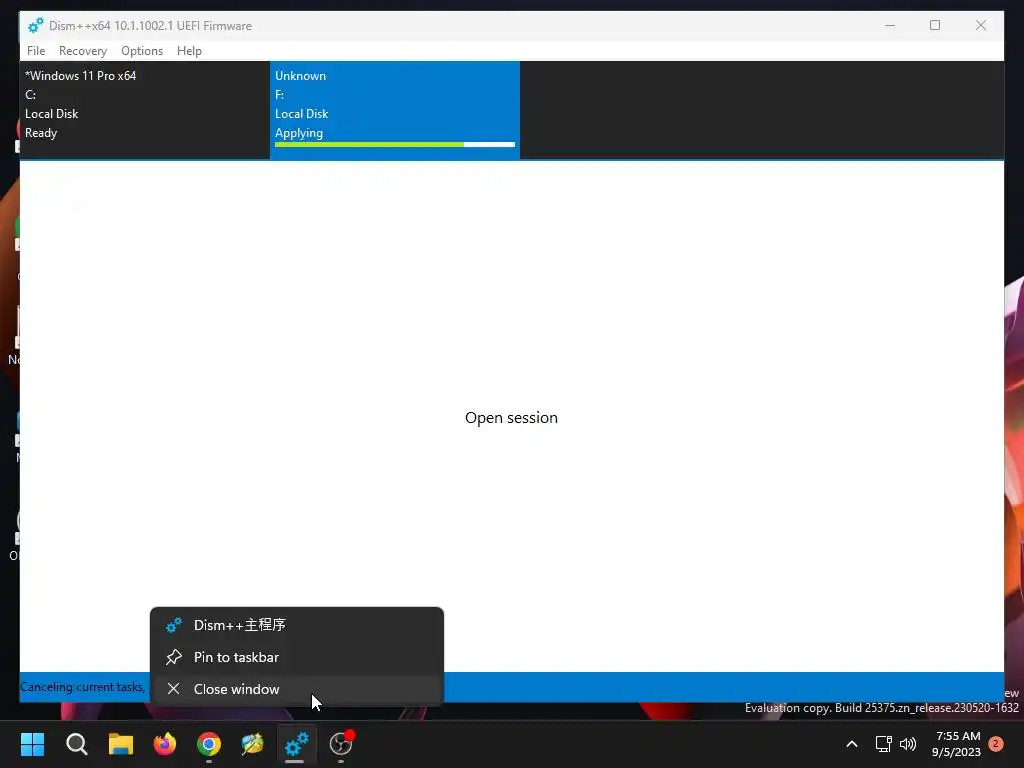Launch Dism++ main program entry in jump list

[296, 625]
